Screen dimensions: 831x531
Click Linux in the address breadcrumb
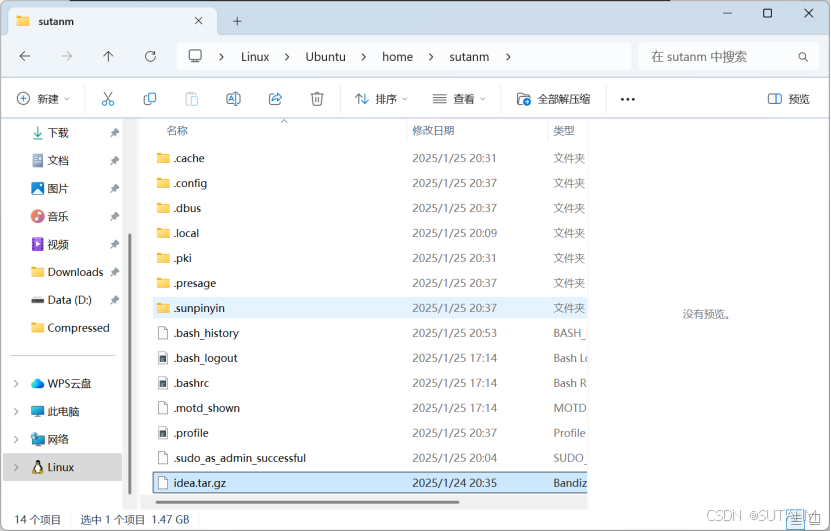pyautogui.click(x=255, y=57)
